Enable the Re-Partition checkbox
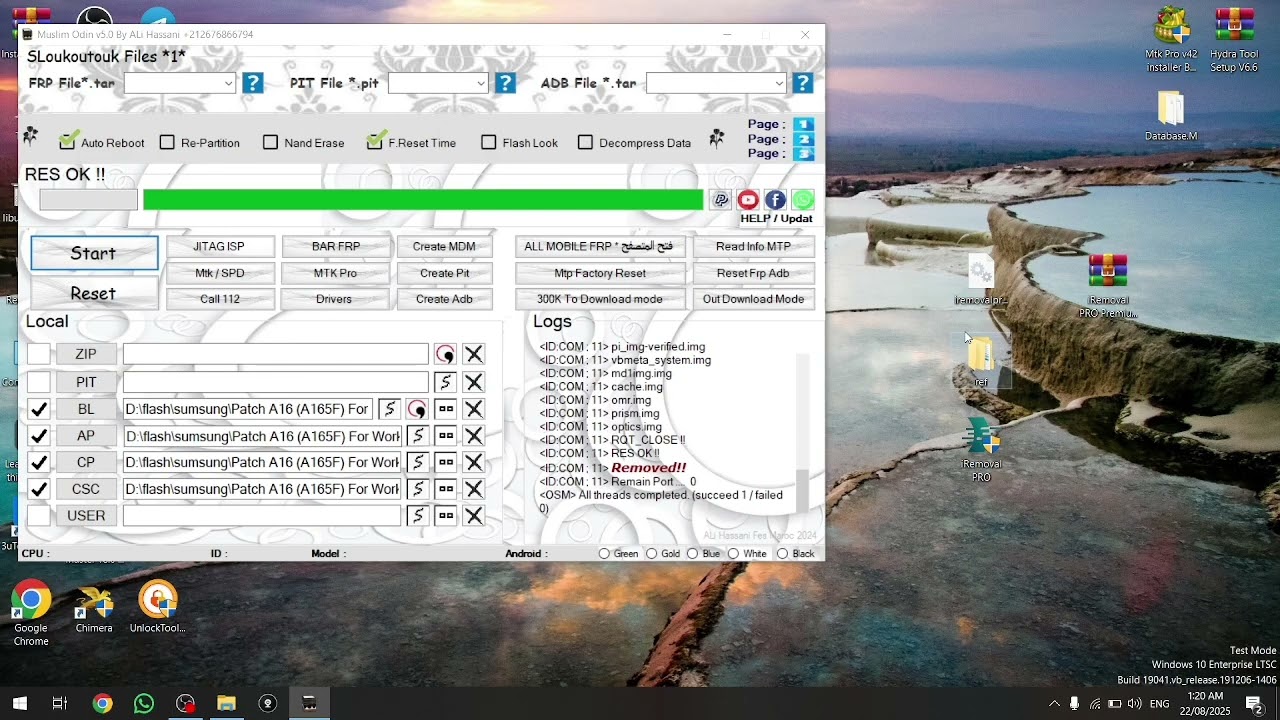 coord(167,143)
